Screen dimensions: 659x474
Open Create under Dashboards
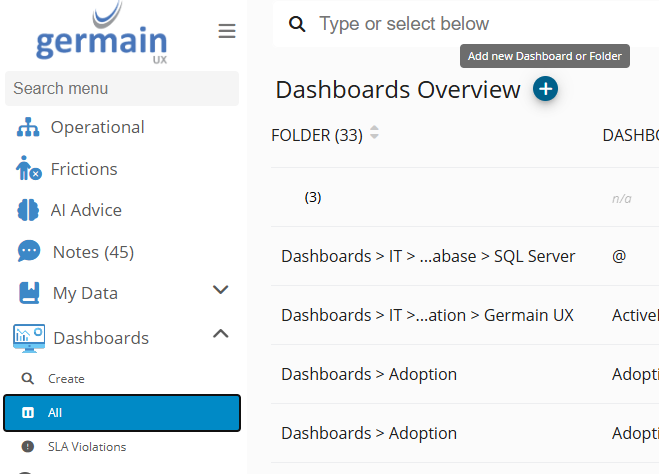[x=66, y=379]
